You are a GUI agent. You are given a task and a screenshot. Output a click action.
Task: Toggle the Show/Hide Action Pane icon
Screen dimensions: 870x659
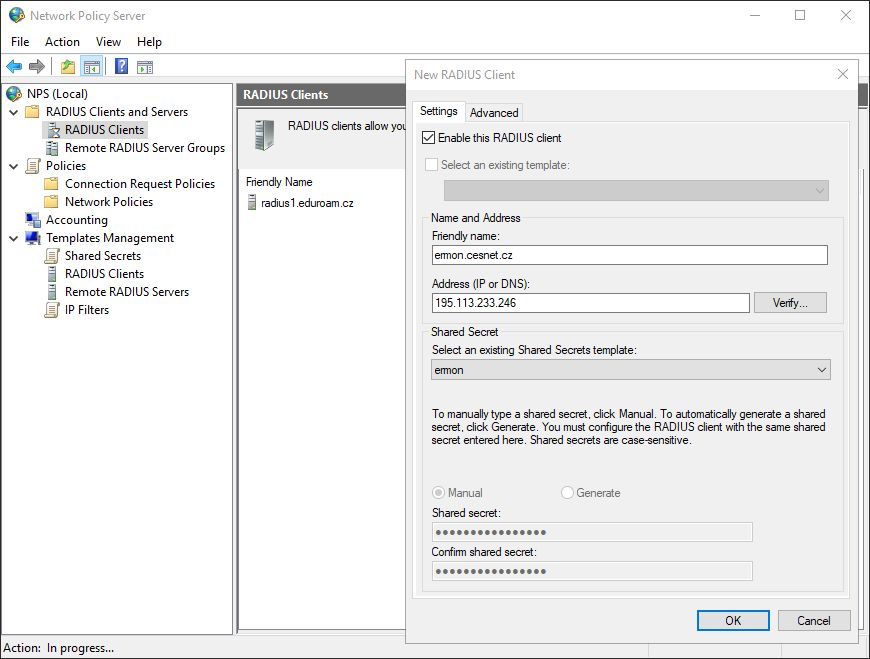click(145, 67)
